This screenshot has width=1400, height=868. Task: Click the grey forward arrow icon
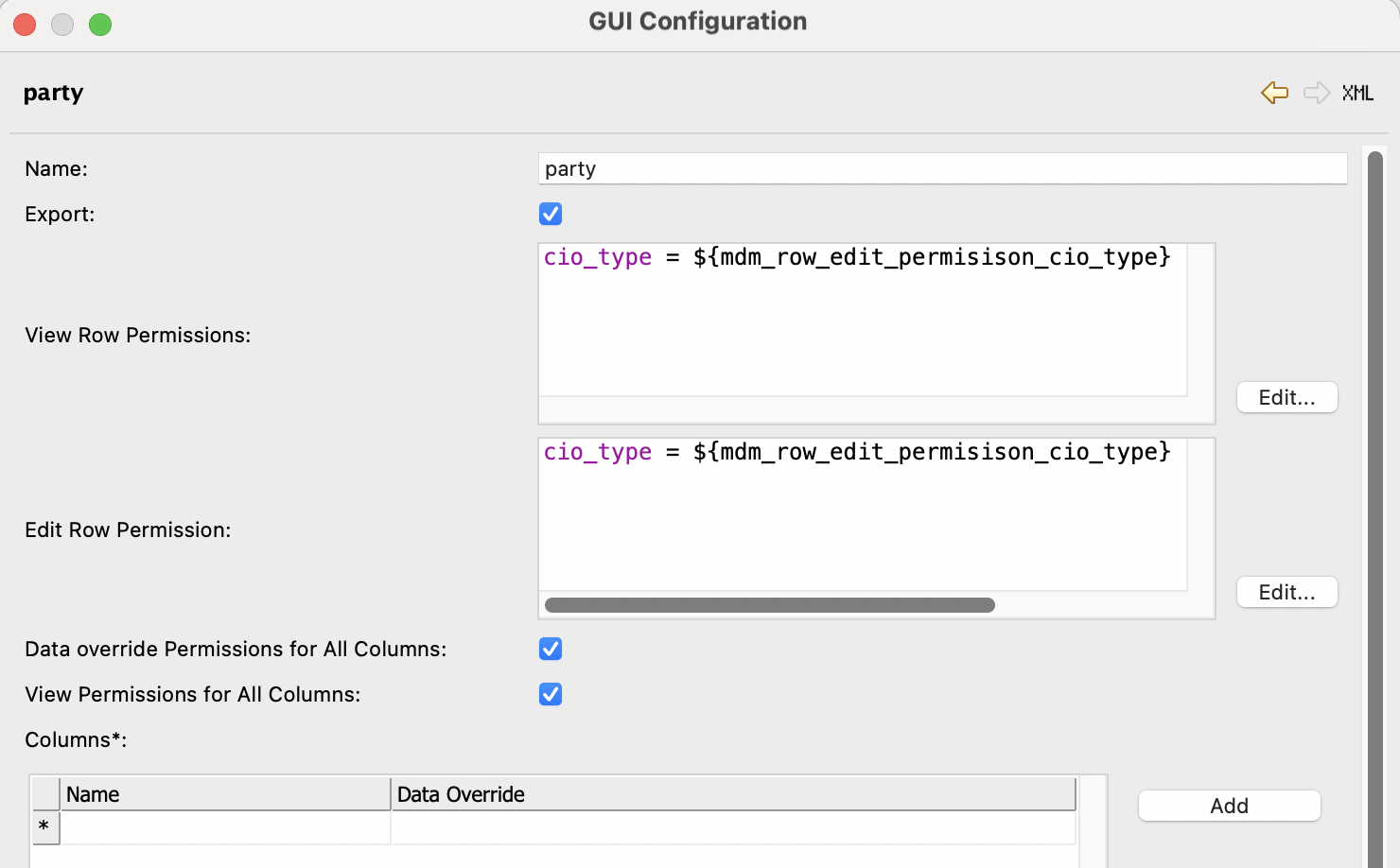(1316, 93)
